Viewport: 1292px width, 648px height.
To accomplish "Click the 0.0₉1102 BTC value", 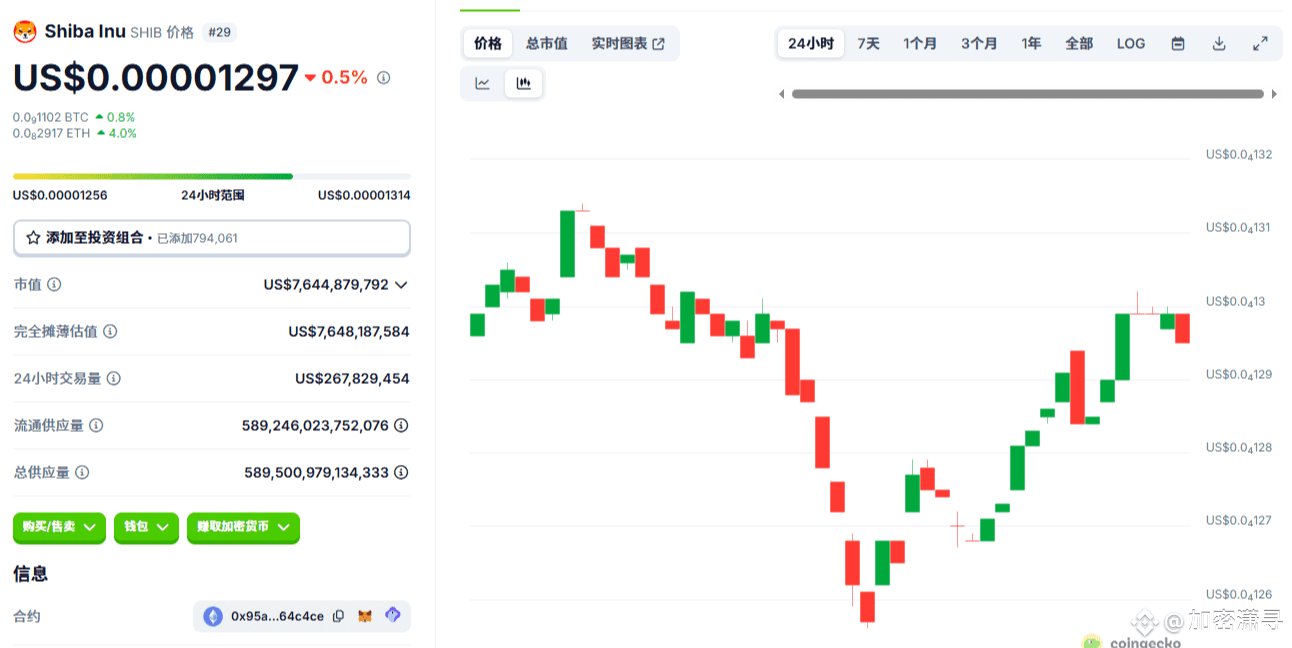I will click(x=51, y=117).
